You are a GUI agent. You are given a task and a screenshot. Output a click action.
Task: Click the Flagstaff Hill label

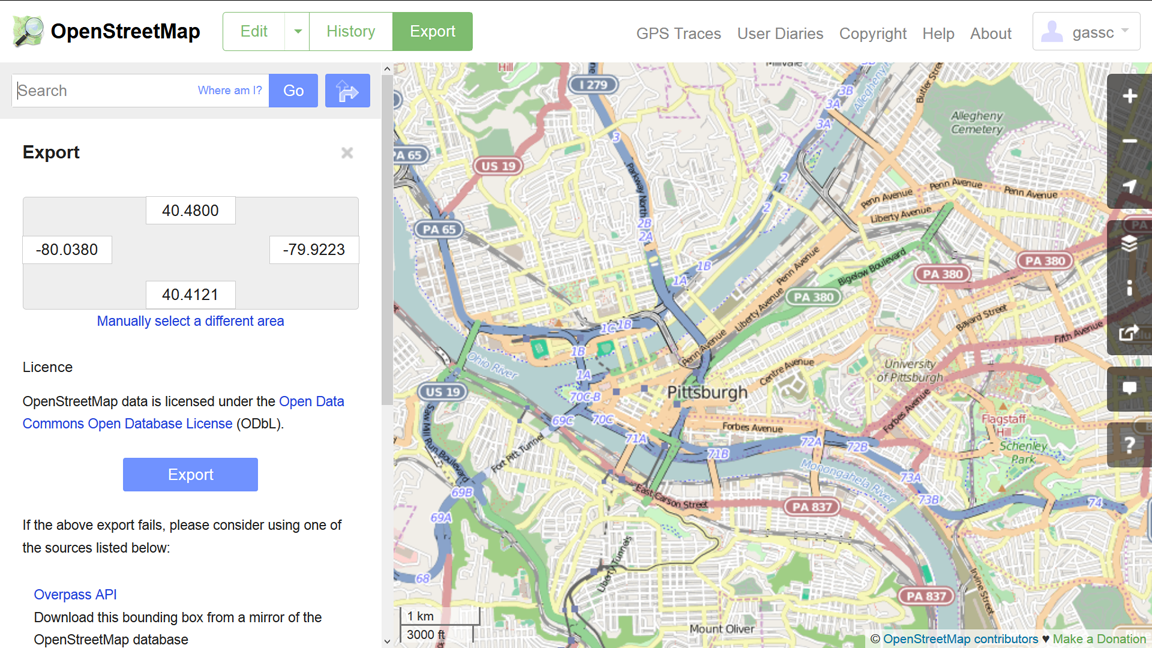1004,424
